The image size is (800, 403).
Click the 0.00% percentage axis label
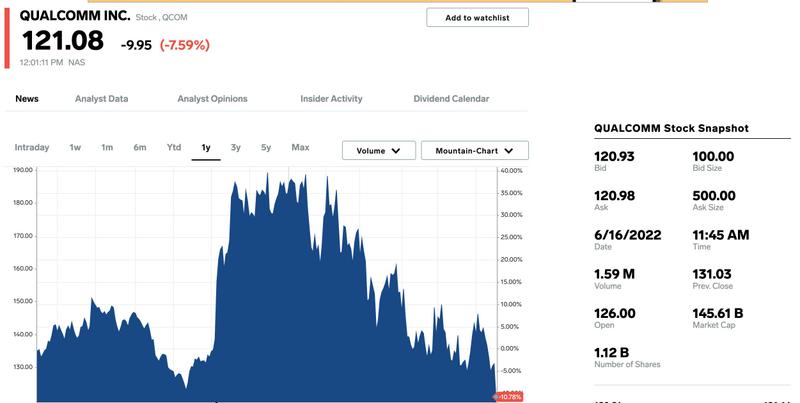[510, 349]
